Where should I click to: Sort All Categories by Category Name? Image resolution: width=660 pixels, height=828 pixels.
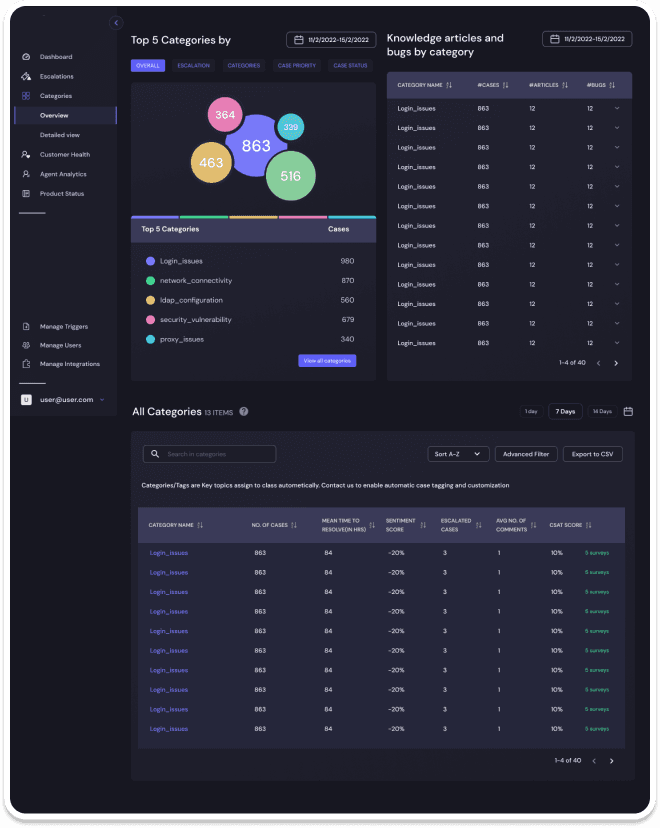[x=200, y=525]
